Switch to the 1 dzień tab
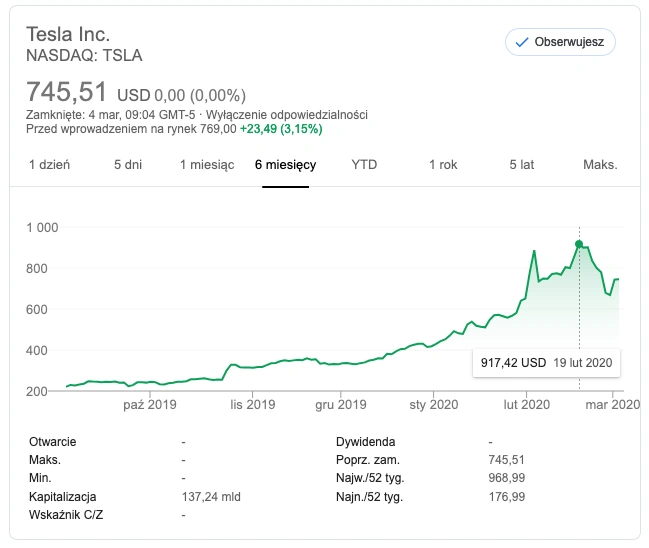Screen dimensions: 649x548 pos(49,165)
